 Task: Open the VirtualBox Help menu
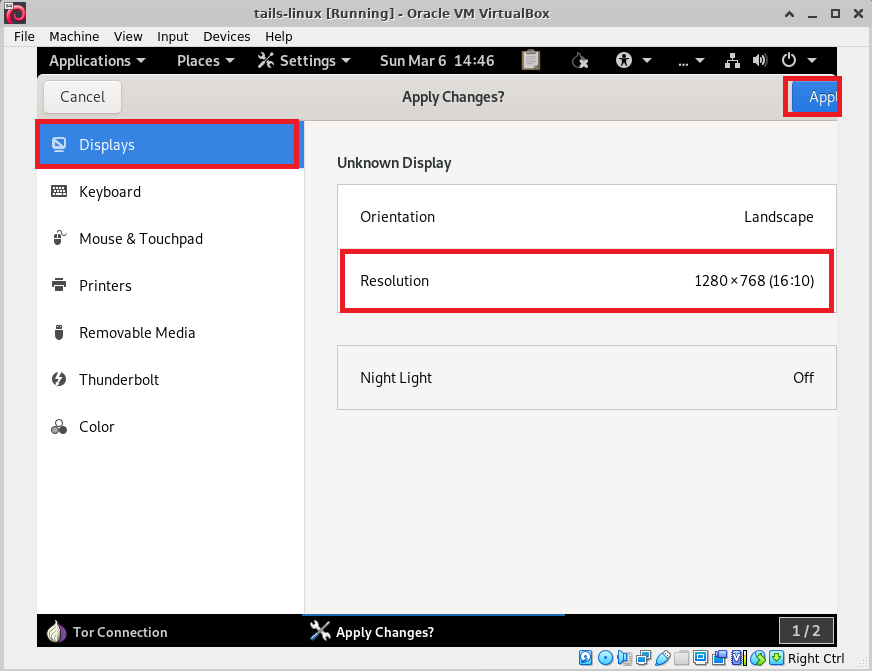tap(279, 37)
